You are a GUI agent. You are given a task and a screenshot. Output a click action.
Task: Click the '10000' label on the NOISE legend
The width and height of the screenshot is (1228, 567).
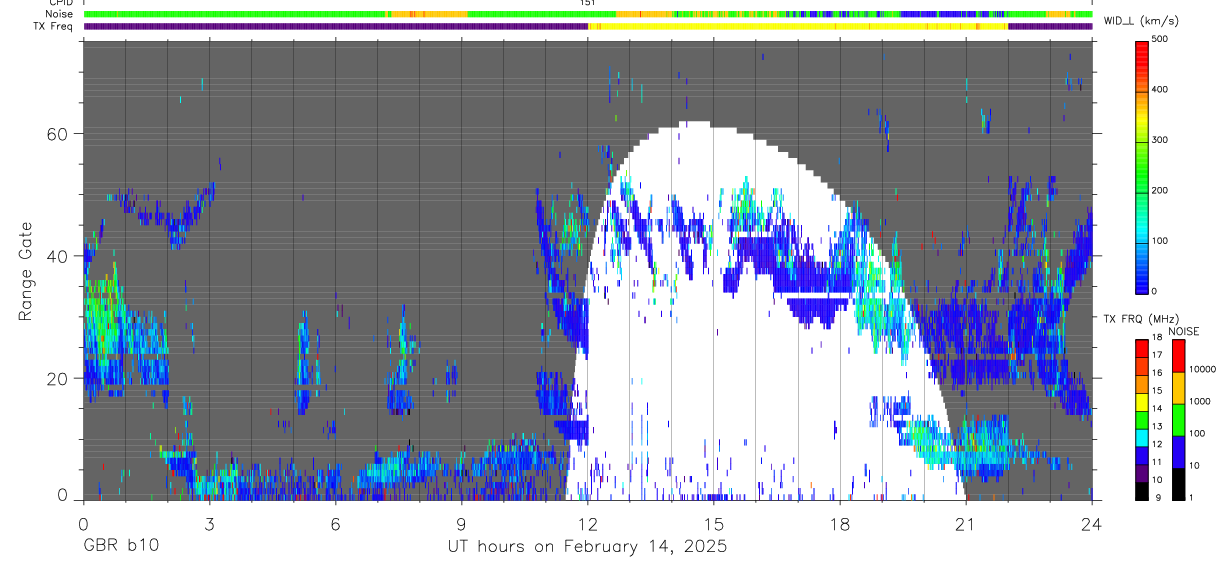pyautogui.click(x=1201, y=369)
